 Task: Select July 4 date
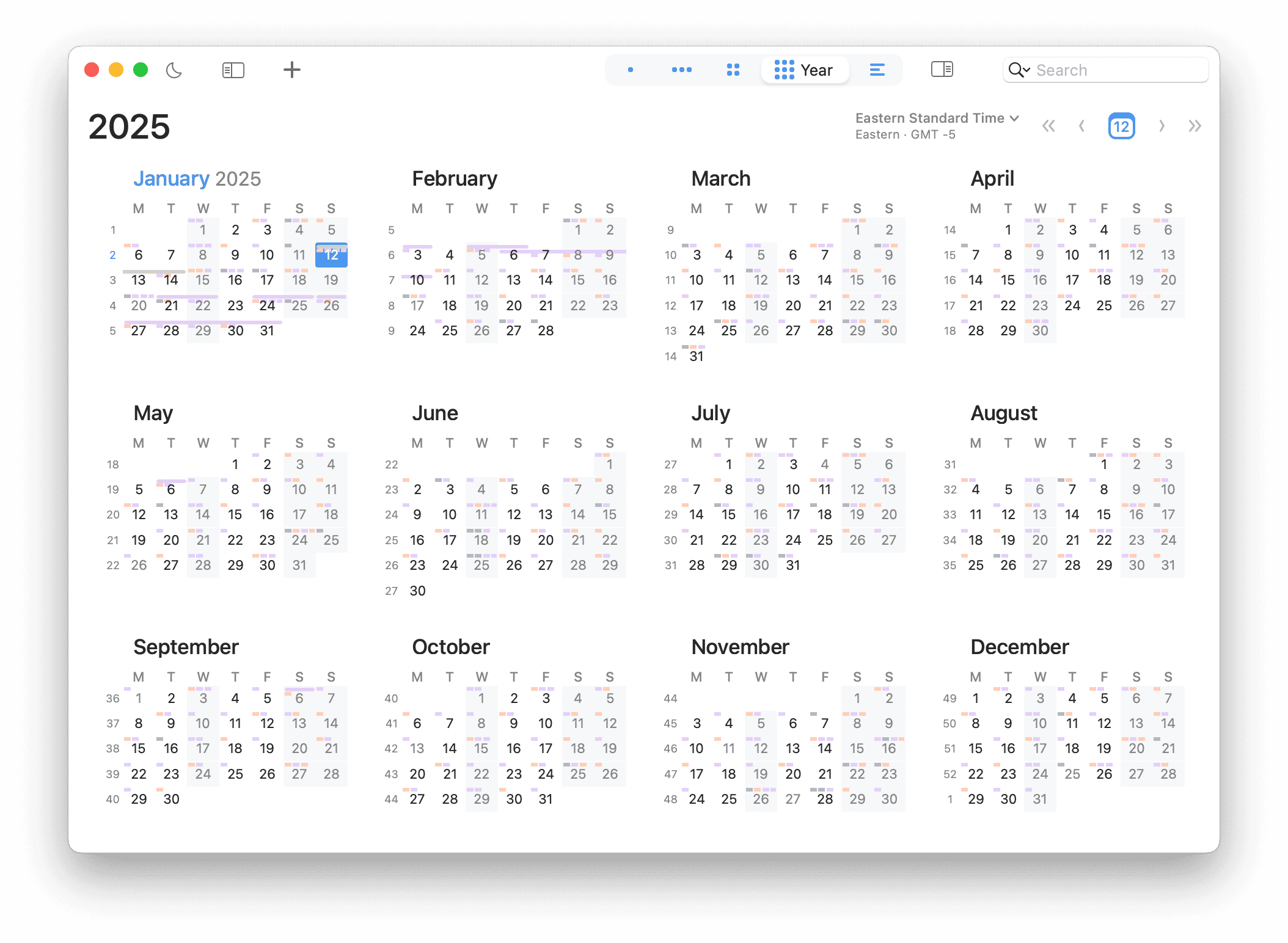[x=825, y=464]
